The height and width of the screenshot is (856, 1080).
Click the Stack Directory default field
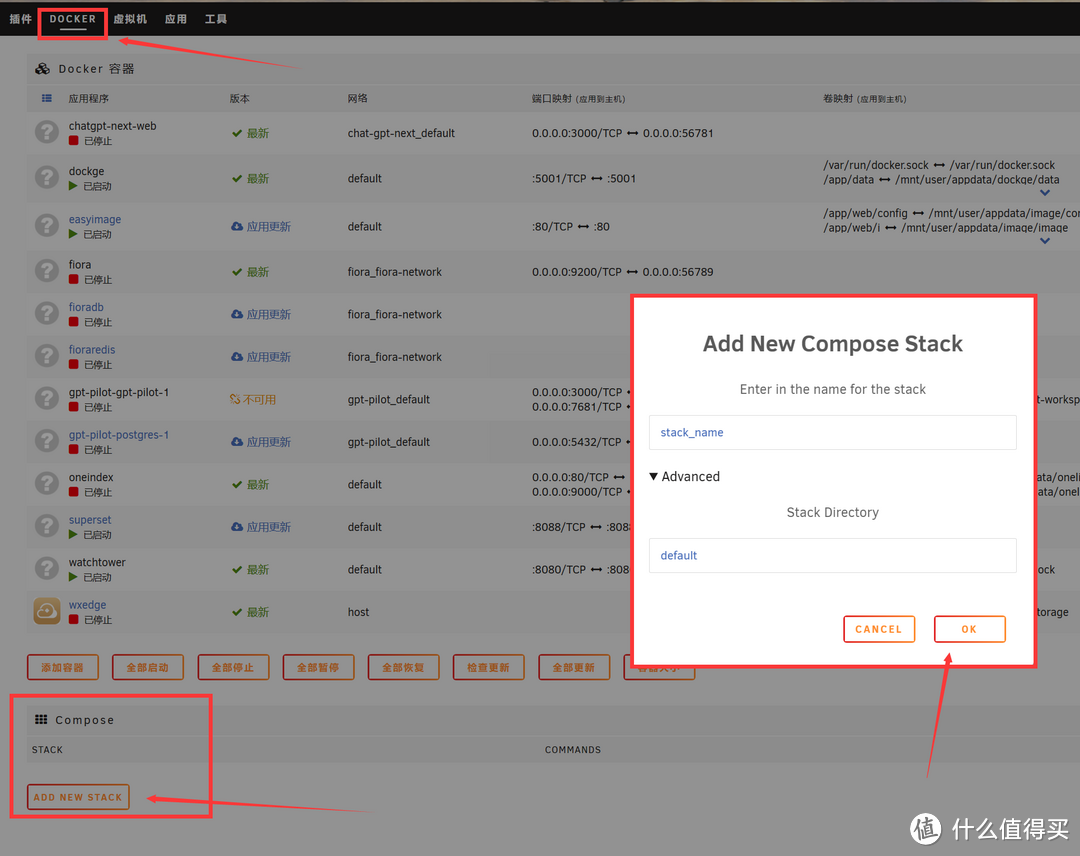pos(832,555)
